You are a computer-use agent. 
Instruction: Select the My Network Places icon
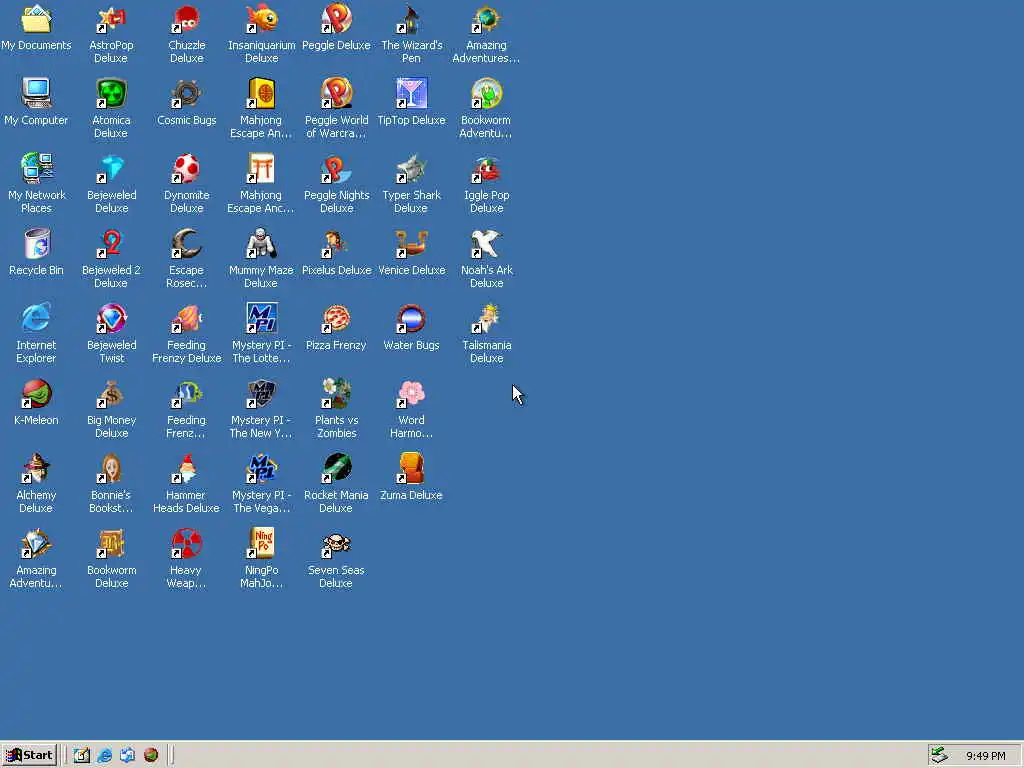point(36,169)
